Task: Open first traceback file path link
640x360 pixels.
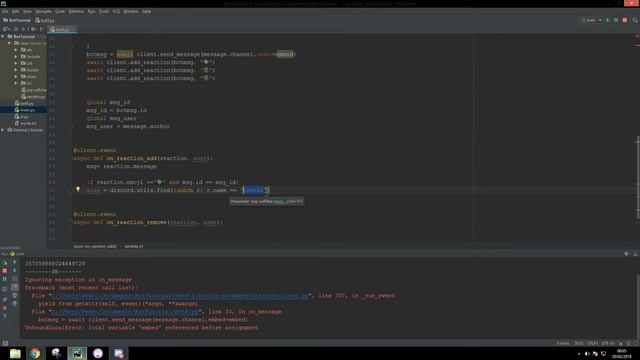Action: [x=180, y=296]
